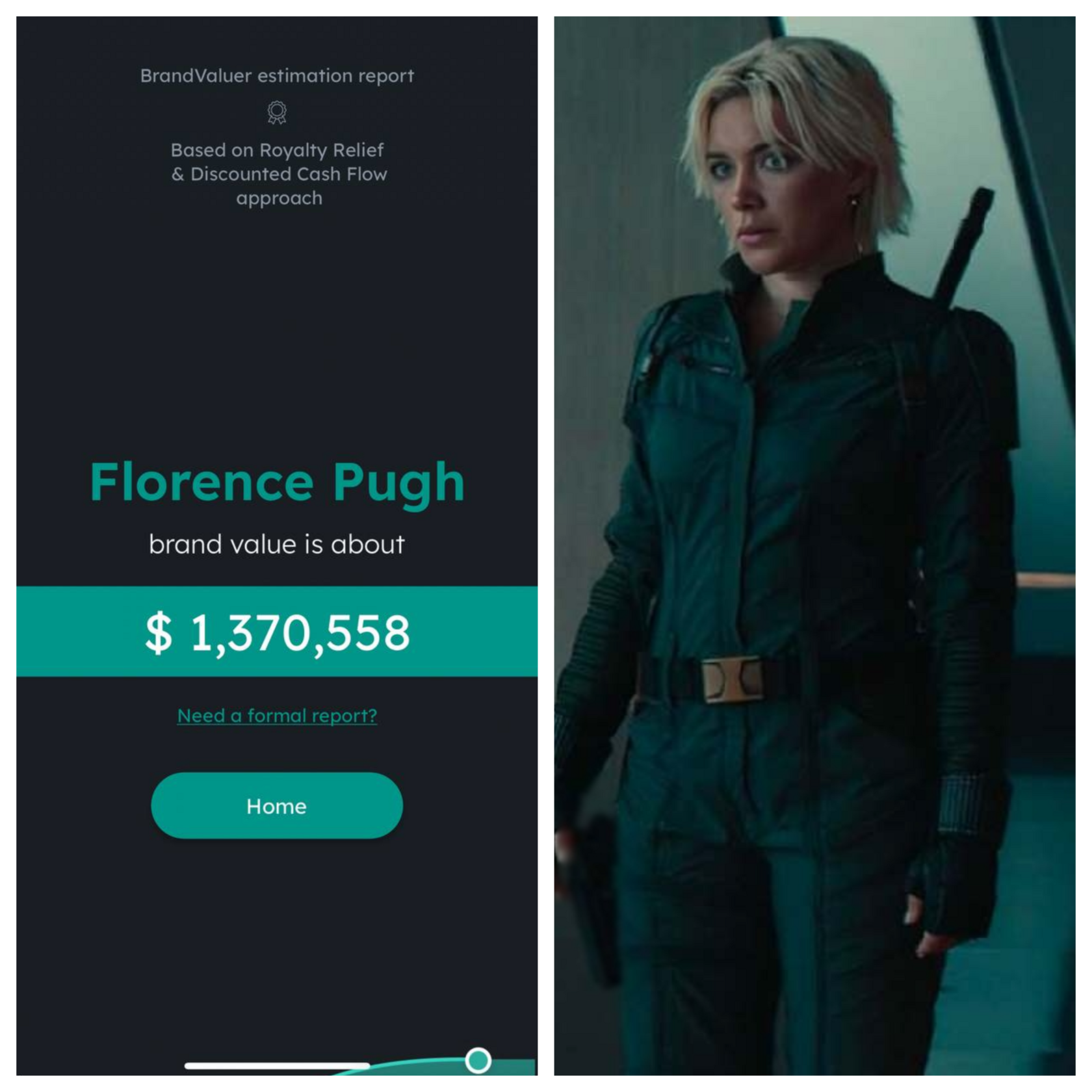This screenshot has height=1092, width=1092.
Task: Click the empty teal banner area right of value
Action: coord(474,632)
